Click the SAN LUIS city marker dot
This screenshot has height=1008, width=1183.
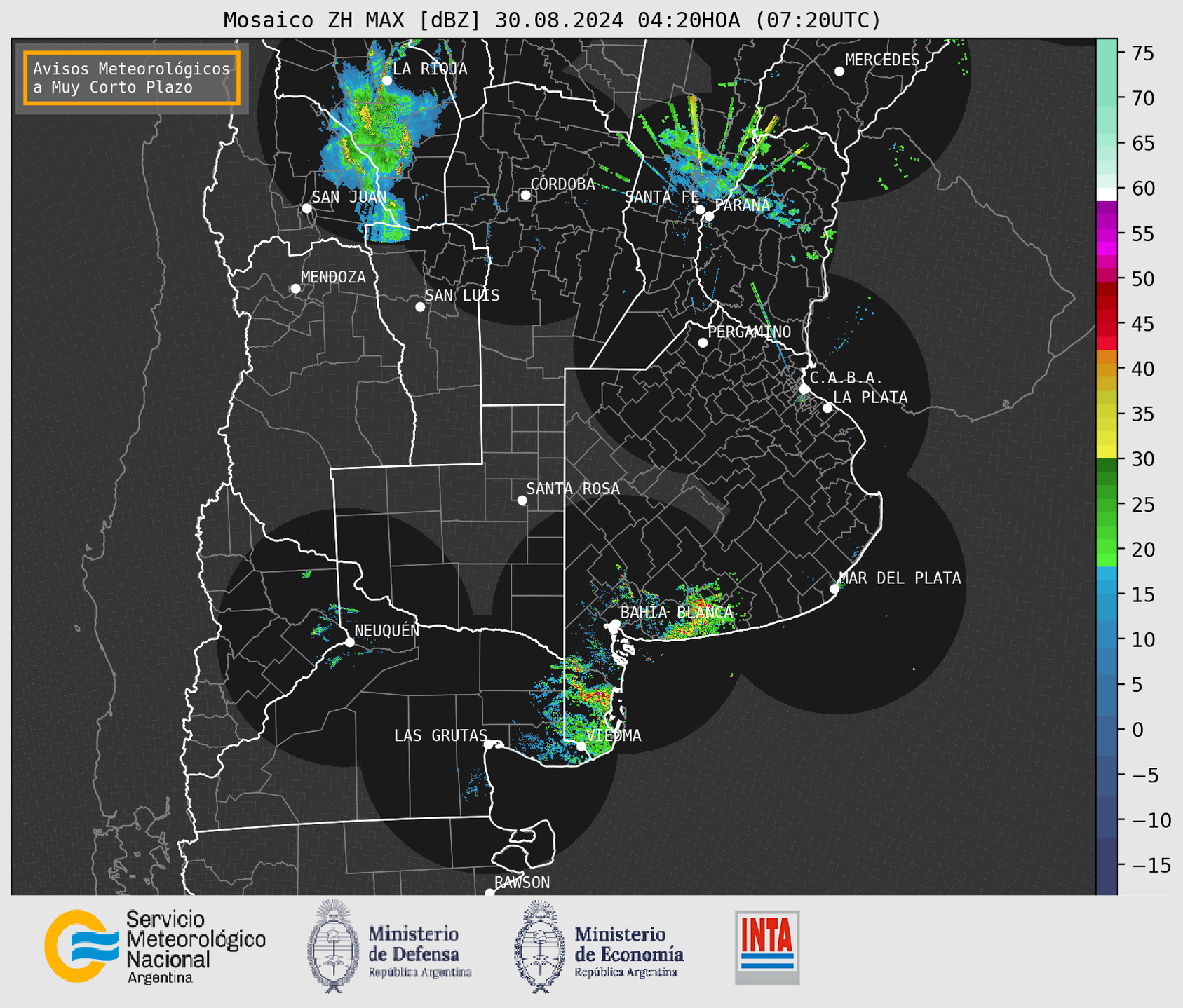[420, 307]
